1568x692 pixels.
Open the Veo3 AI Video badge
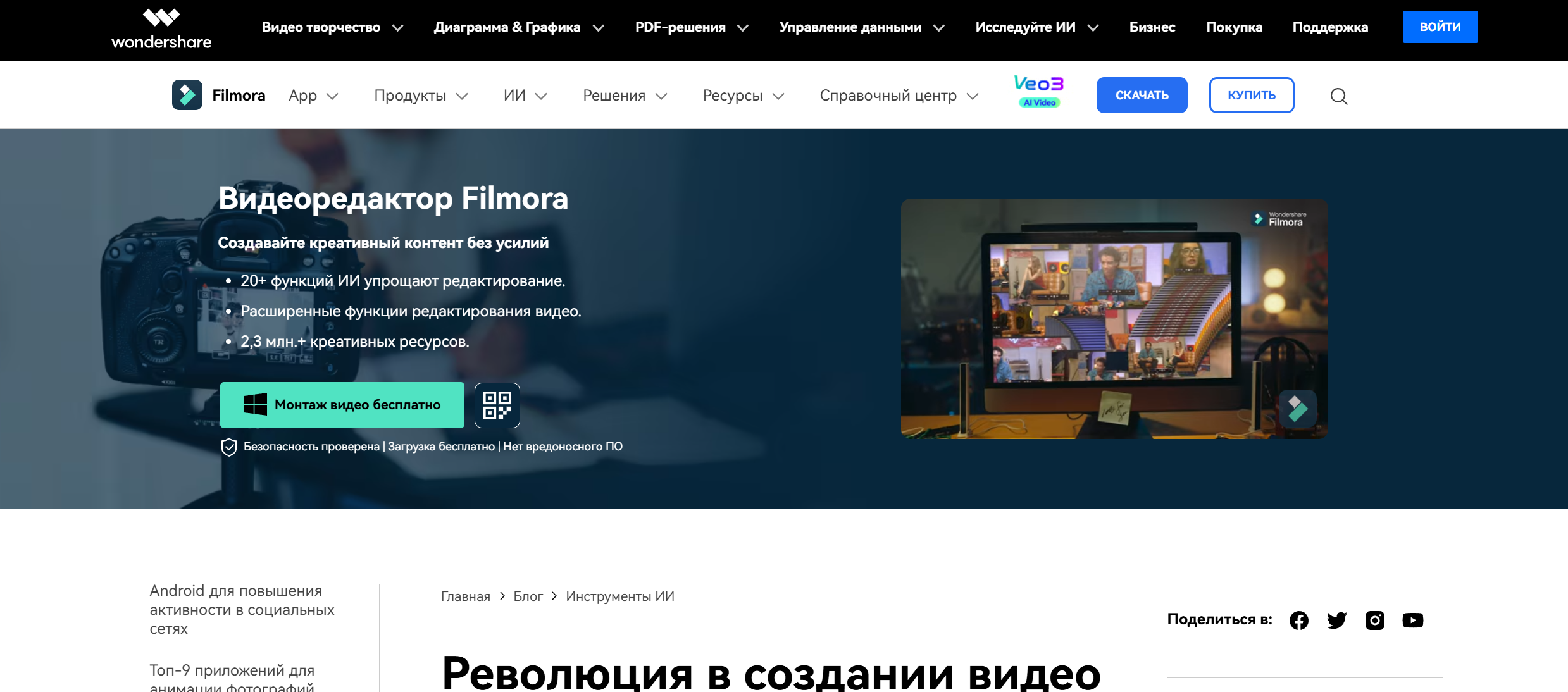point(1039,92)
